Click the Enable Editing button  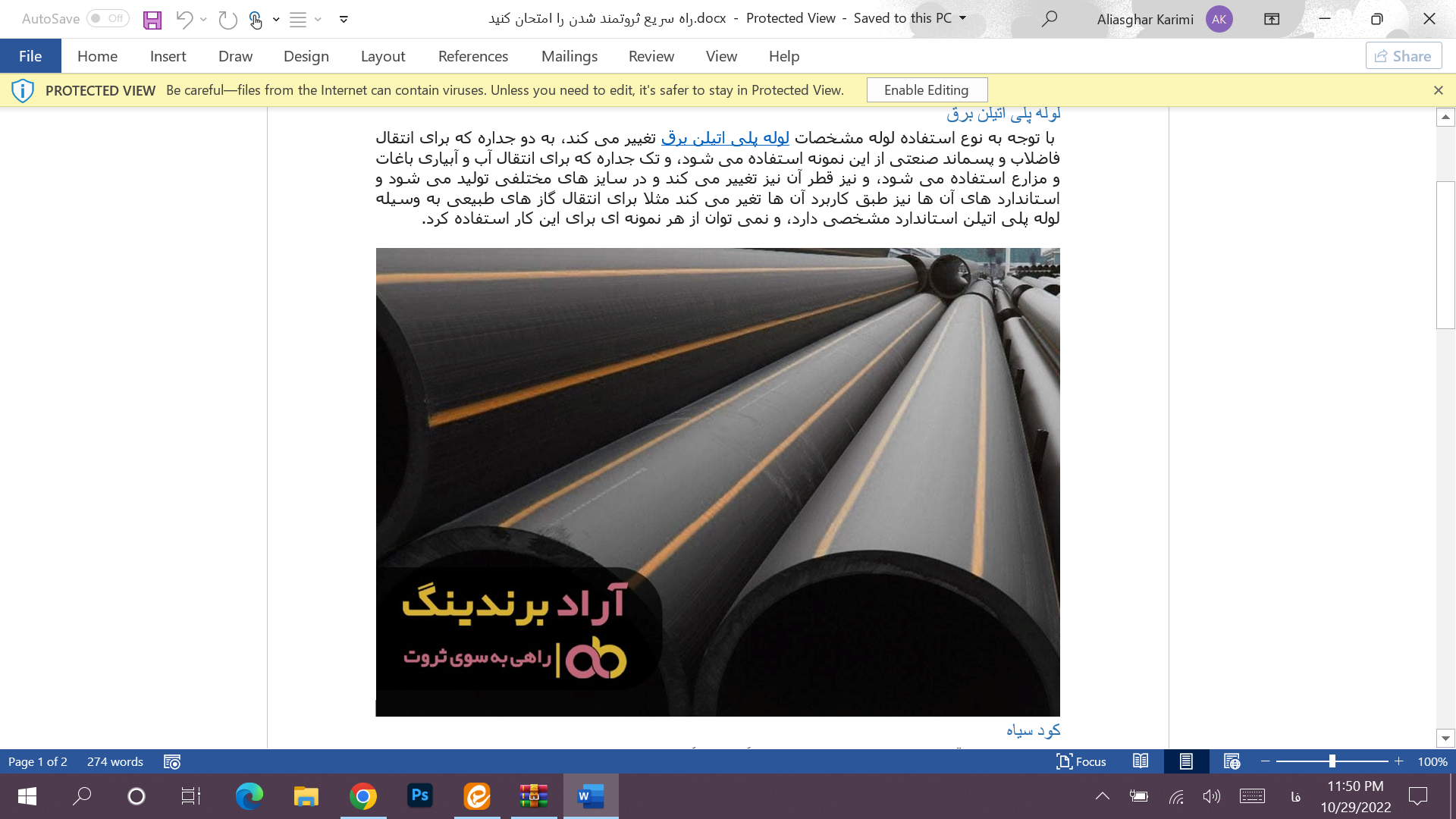(x=926, y=89)
